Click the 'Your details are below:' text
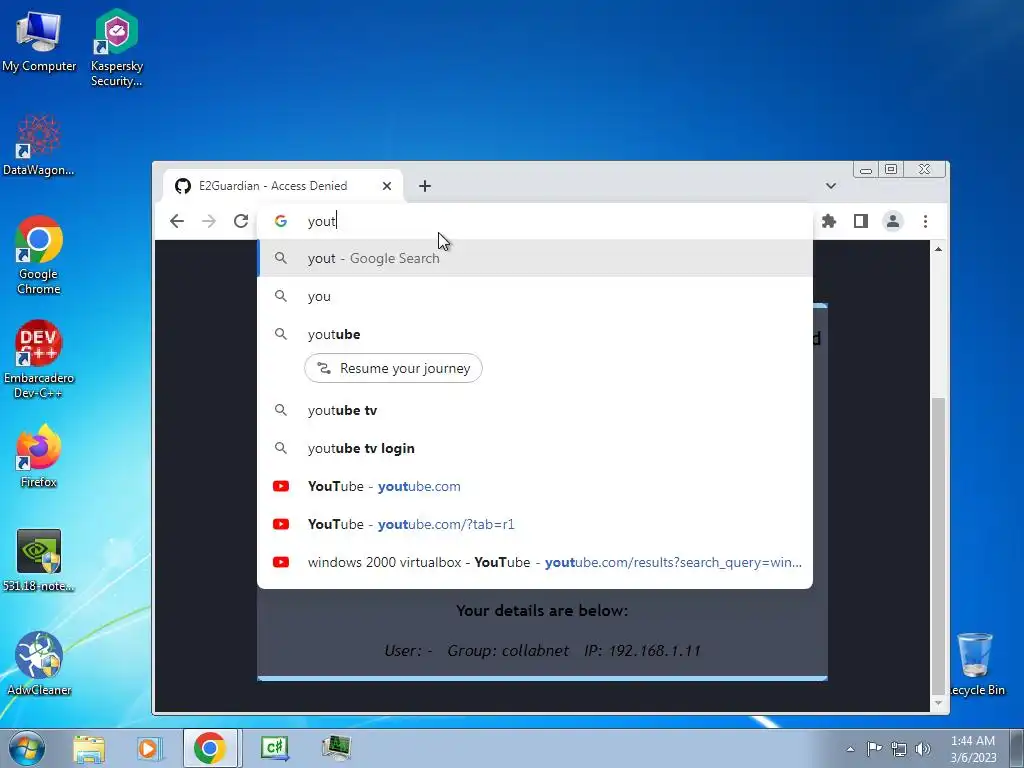 pos(541,611)
